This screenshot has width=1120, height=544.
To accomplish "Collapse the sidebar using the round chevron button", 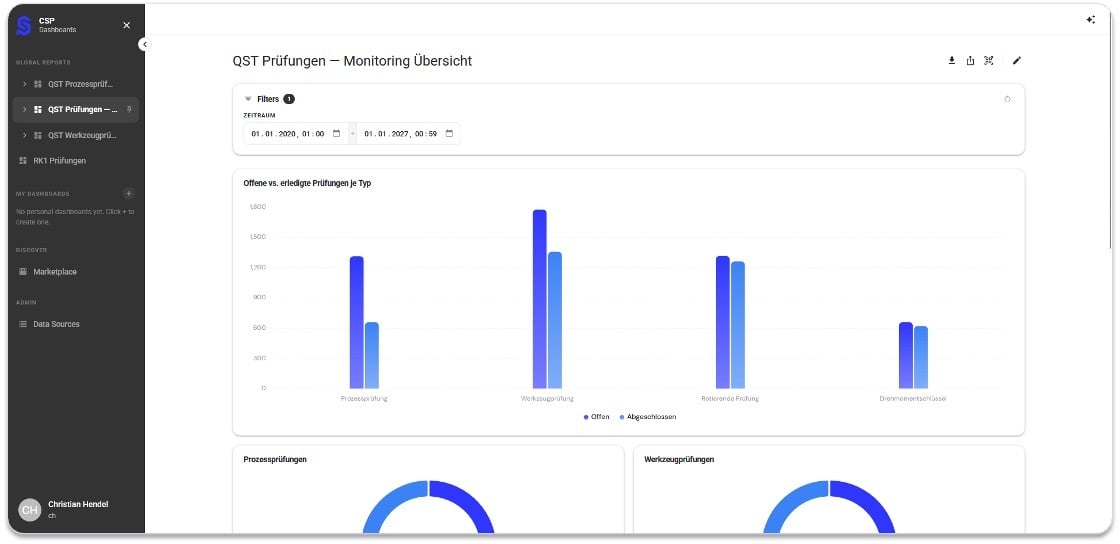I will pyautogui.click(x=144, y=44).
